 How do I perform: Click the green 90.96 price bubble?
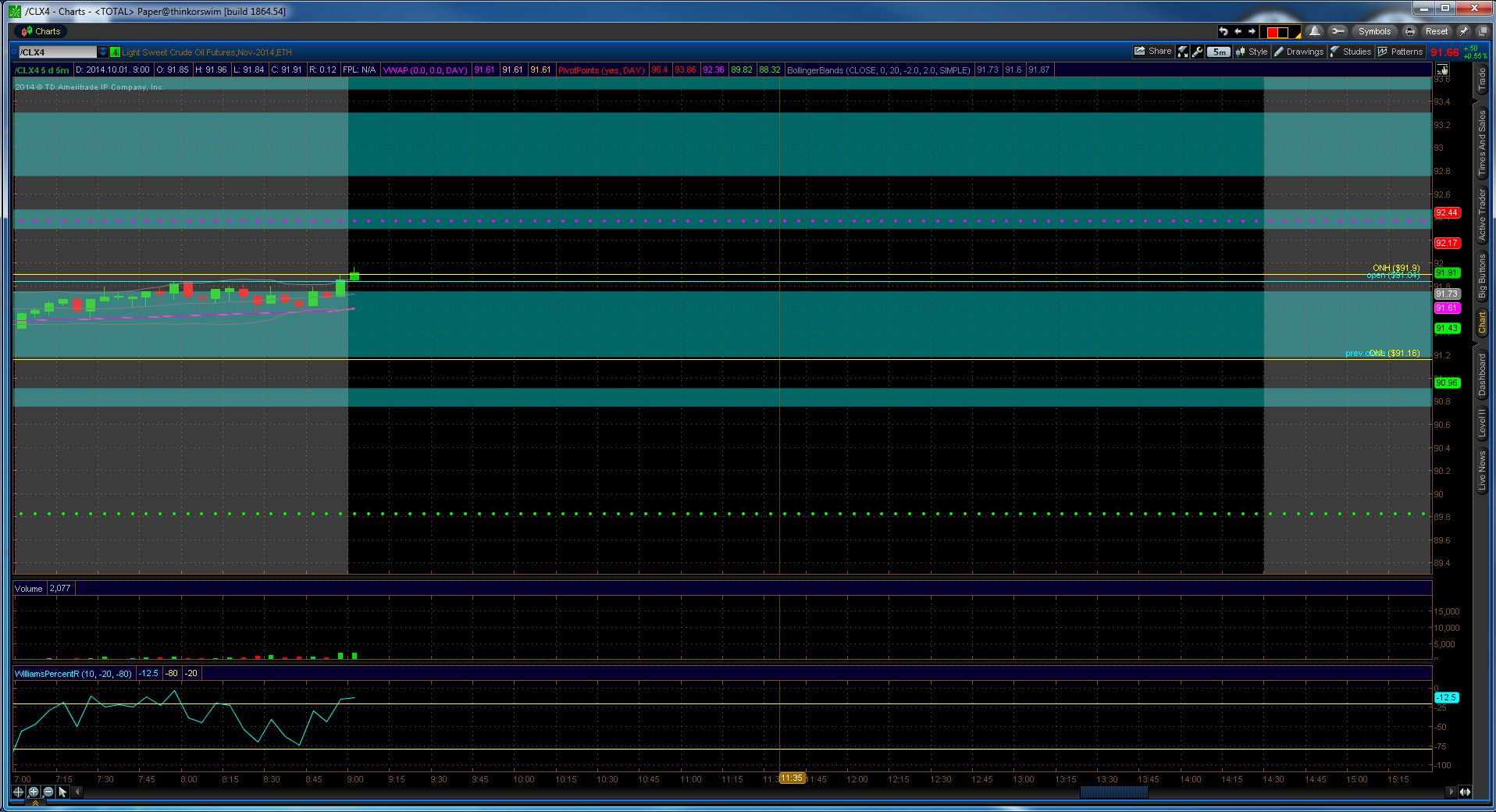coord(1447,383)
